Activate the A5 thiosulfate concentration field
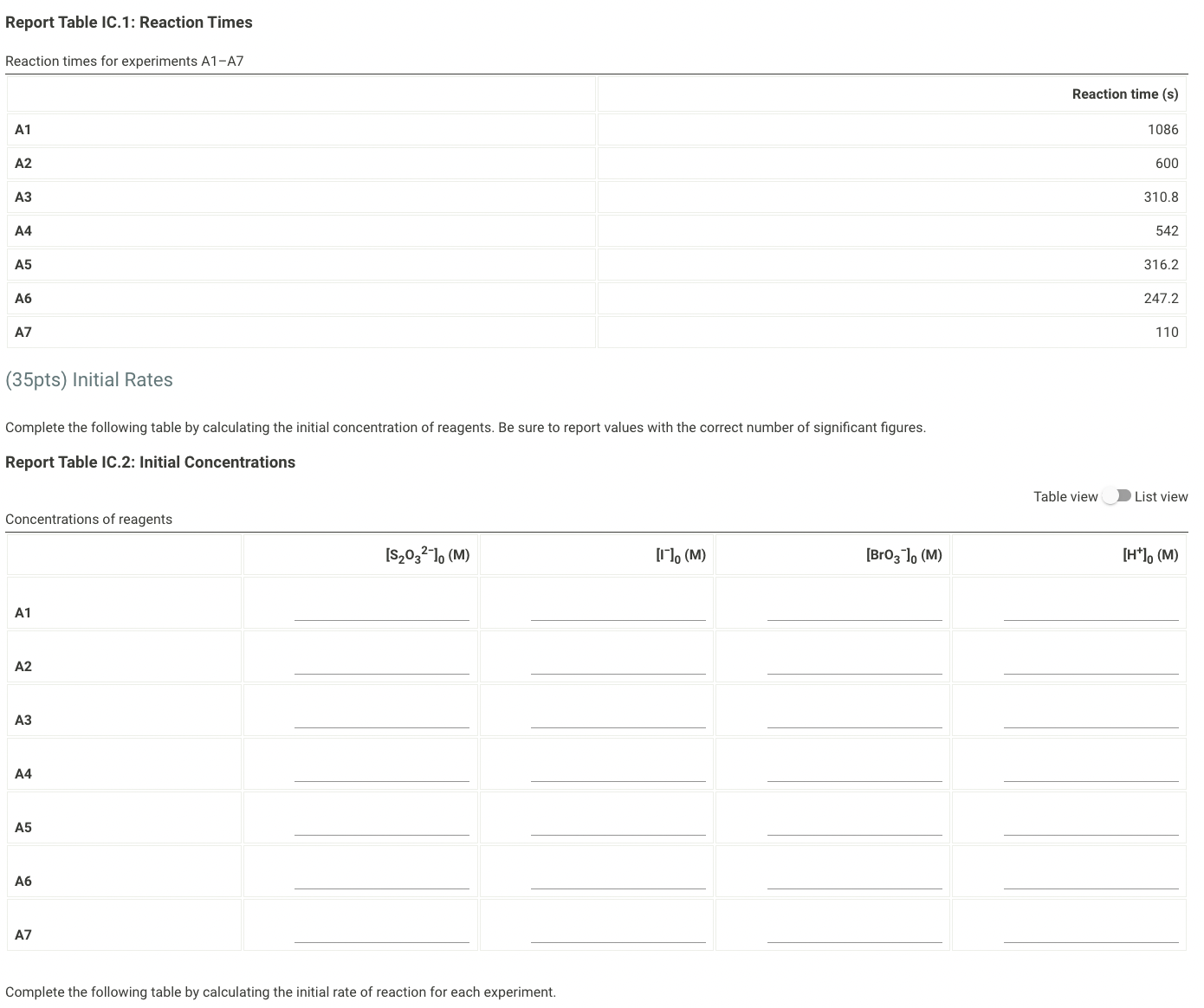The width and height of the screenshot is (1204, 1008). click(x=382, y=824)
